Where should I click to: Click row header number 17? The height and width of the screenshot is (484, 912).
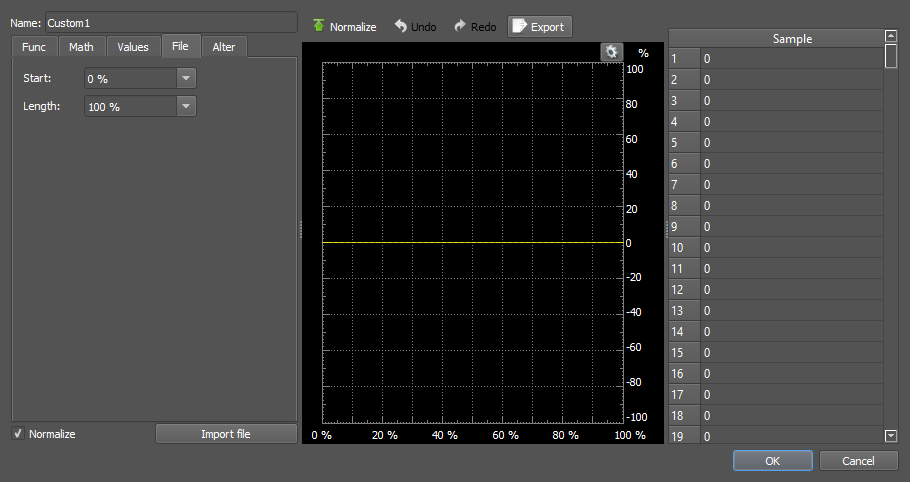[x=685, y=394]
